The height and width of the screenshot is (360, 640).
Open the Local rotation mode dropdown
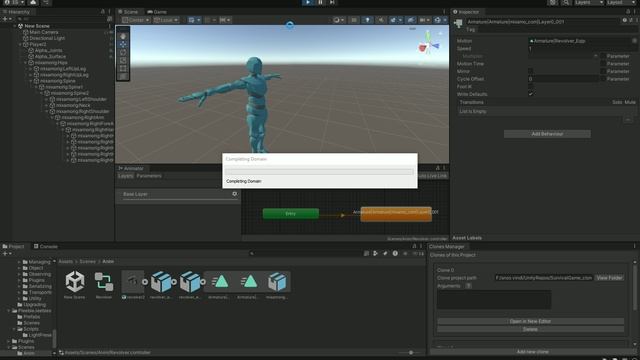point(166,20)
